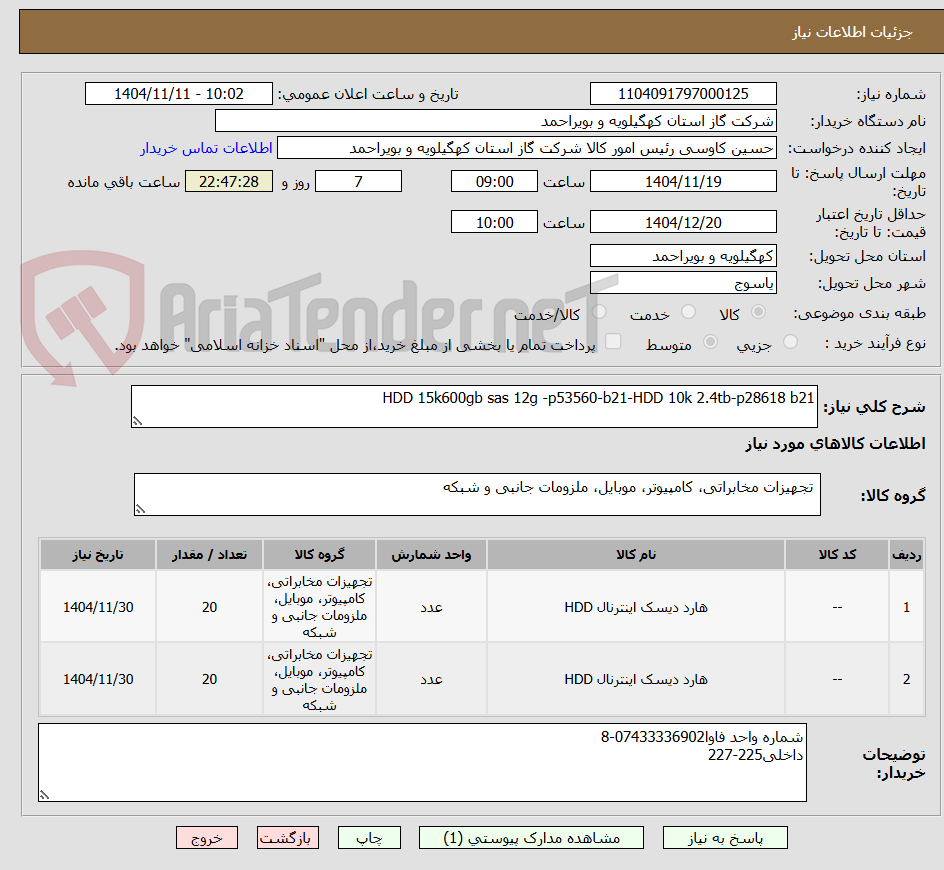944x870 pixels.
Task: Click the بازگشت back button
Action: pyautogui.click(x=288, y=837)
